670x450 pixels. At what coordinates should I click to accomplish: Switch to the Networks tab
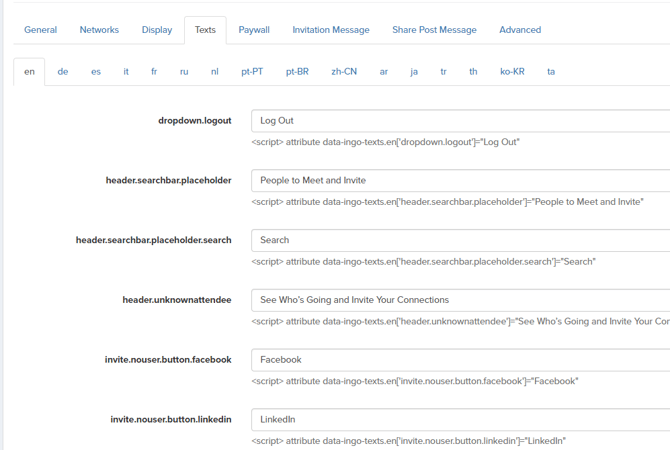coord(99,30)
